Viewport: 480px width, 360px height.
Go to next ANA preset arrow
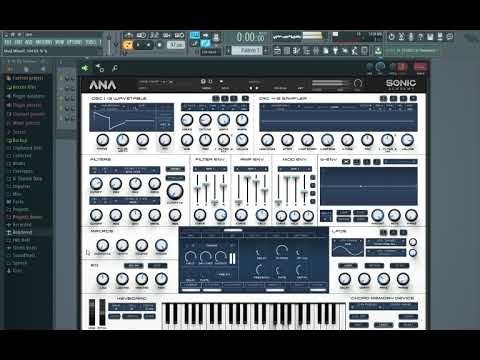(257, 88)
